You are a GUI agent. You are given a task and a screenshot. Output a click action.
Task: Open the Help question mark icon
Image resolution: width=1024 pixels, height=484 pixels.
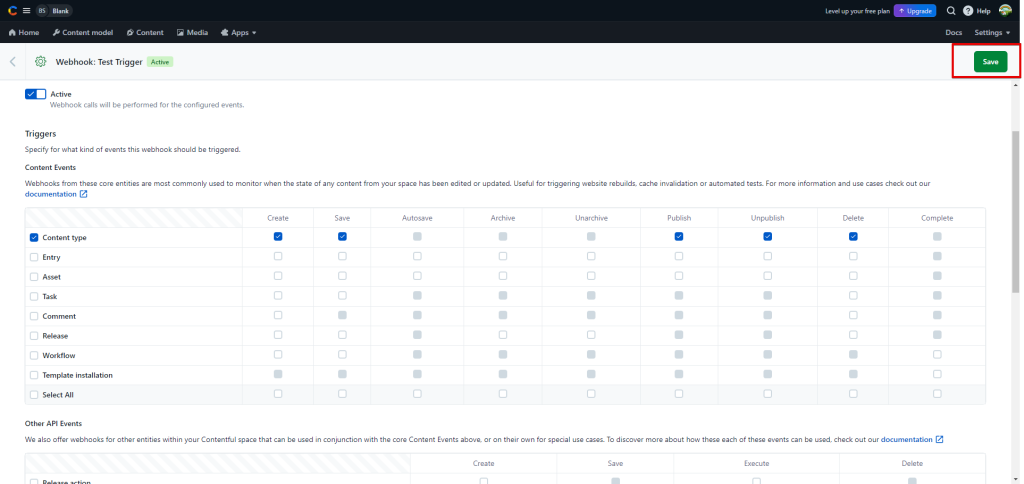967,10
